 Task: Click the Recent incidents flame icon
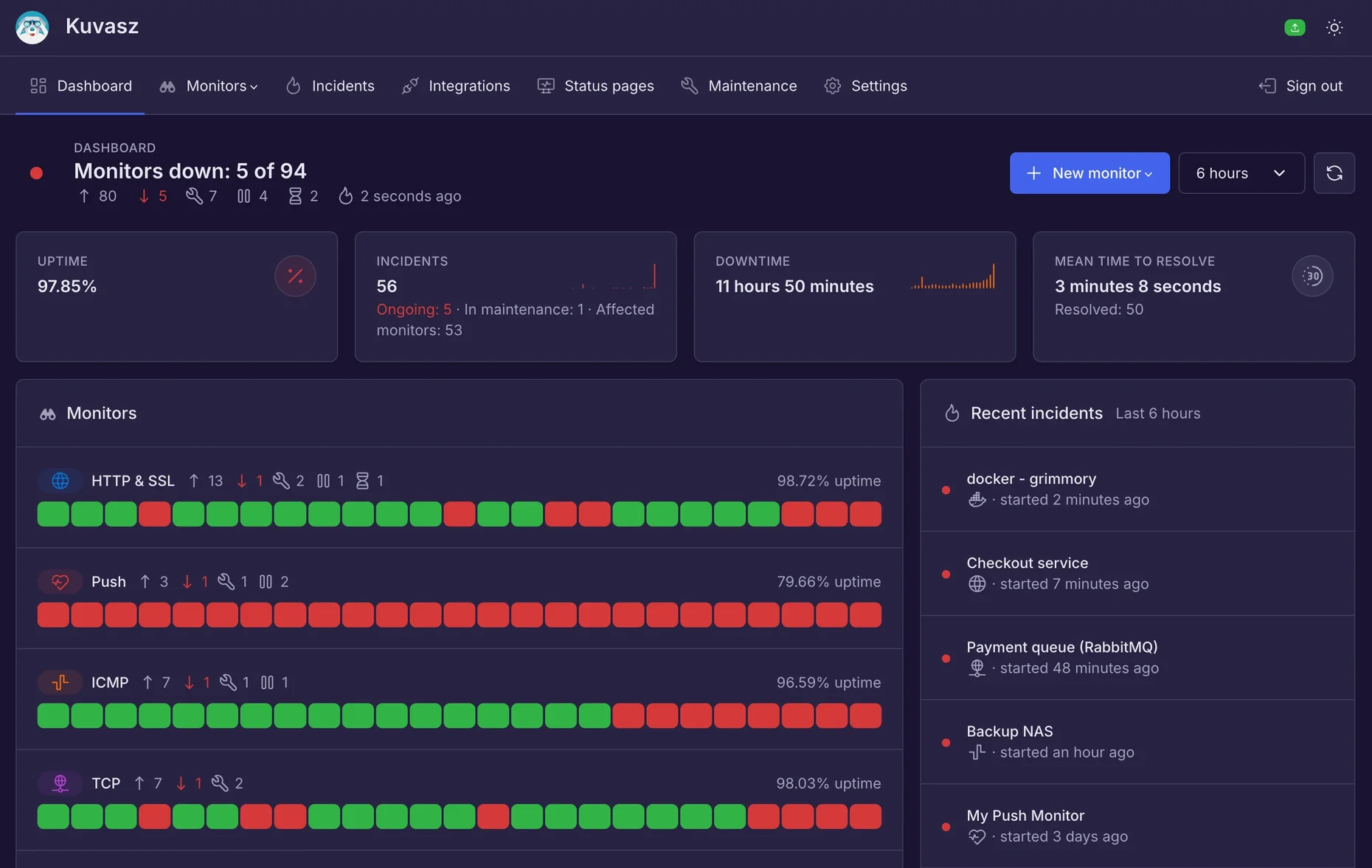[x=952, y=413]
